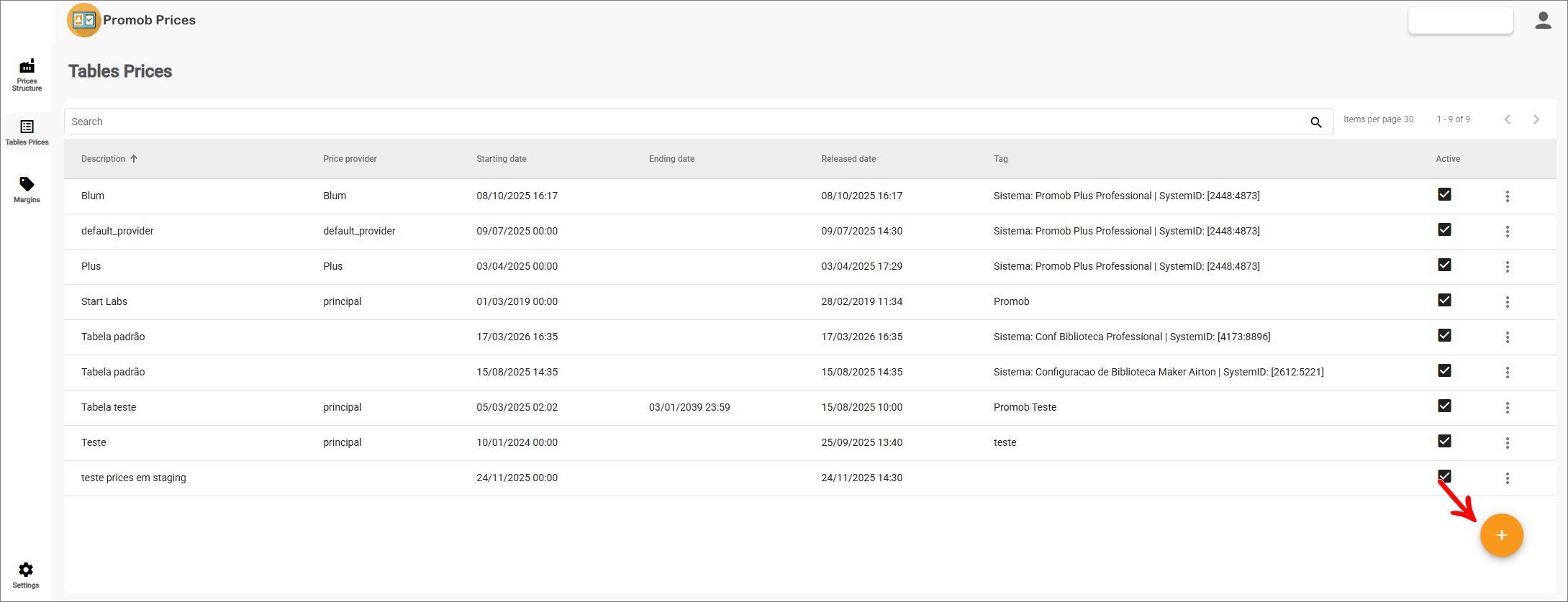Toggle Active checkbox for Plus row
1568x602 pixels.
click(x=1444, y=265)
